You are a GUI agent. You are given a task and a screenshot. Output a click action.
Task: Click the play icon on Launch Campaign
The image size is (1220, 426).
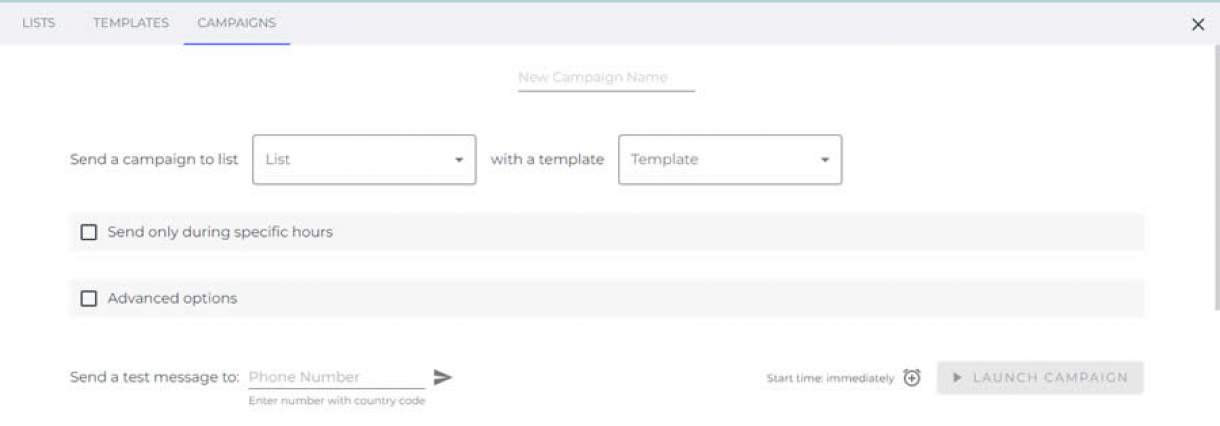957,378
